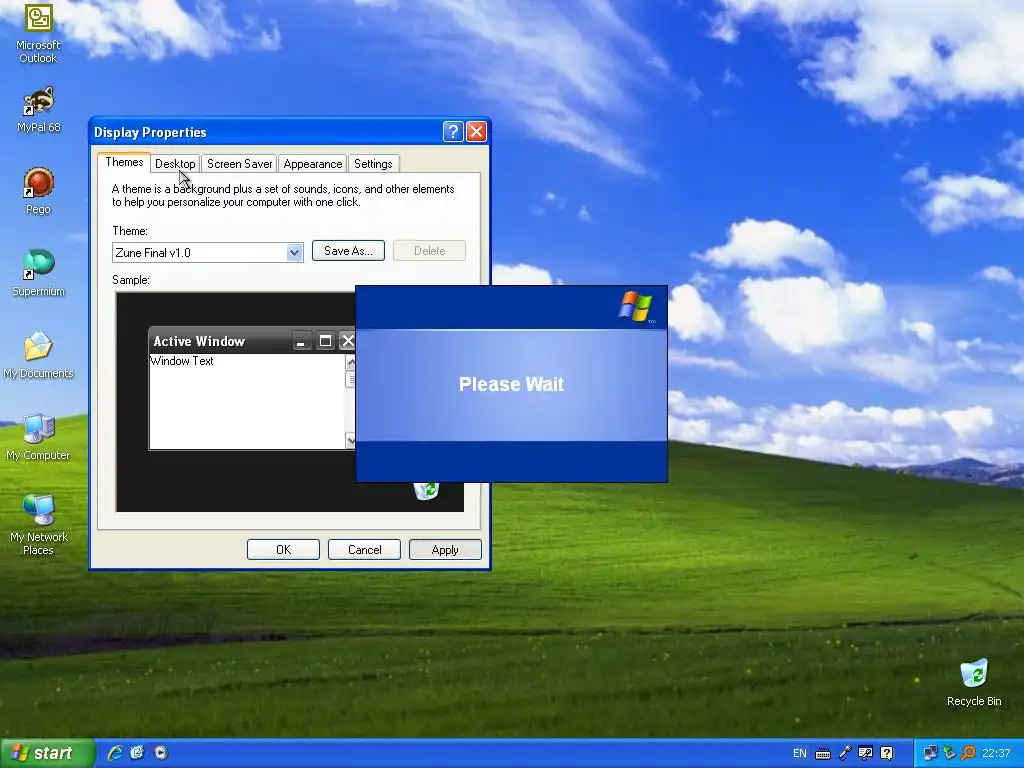Click the EN language indicator
The image size is (1024, 768).
point(799,754)
